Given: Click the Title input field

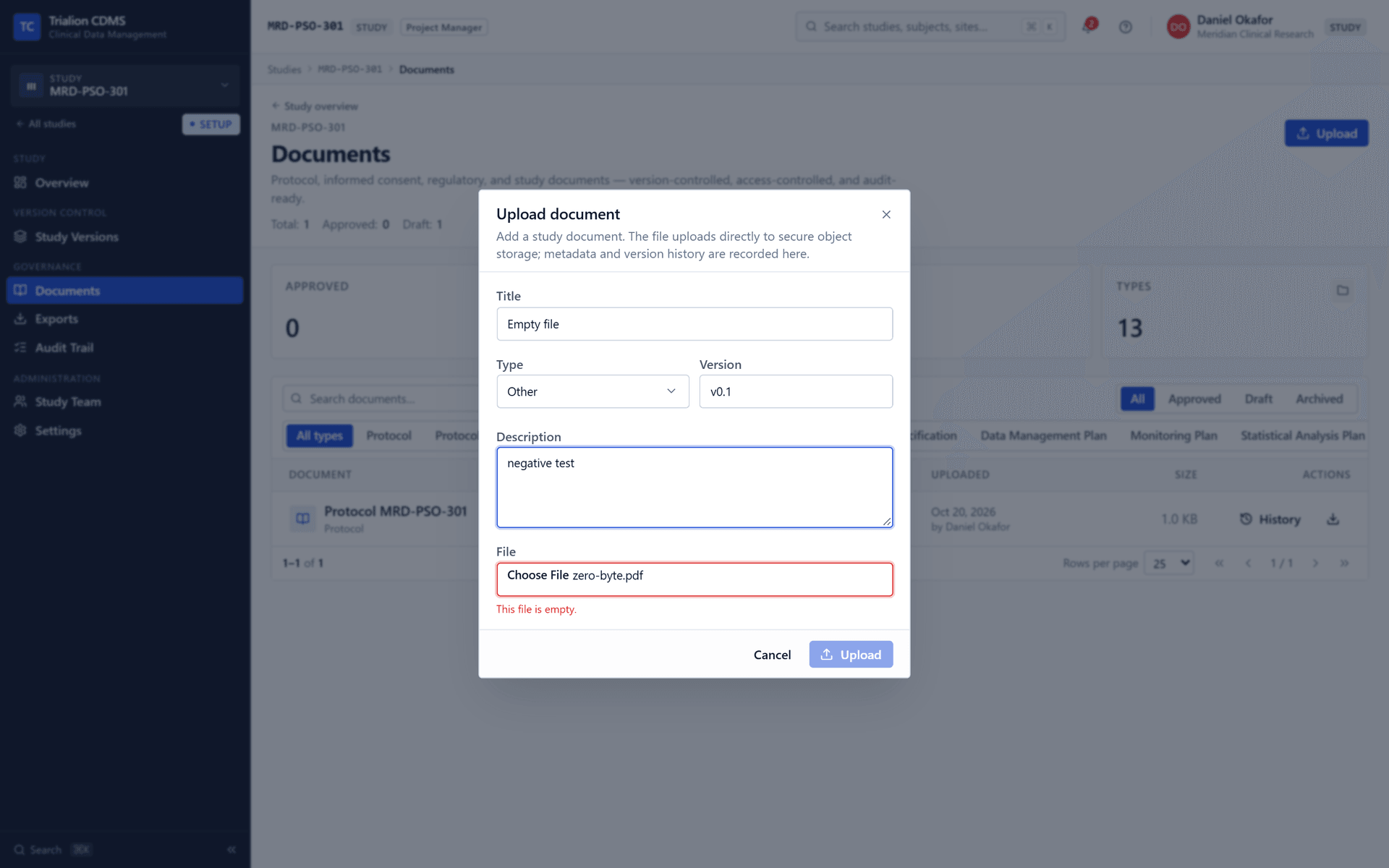Looking at the screenshot, I should click(x=694, y=324).
